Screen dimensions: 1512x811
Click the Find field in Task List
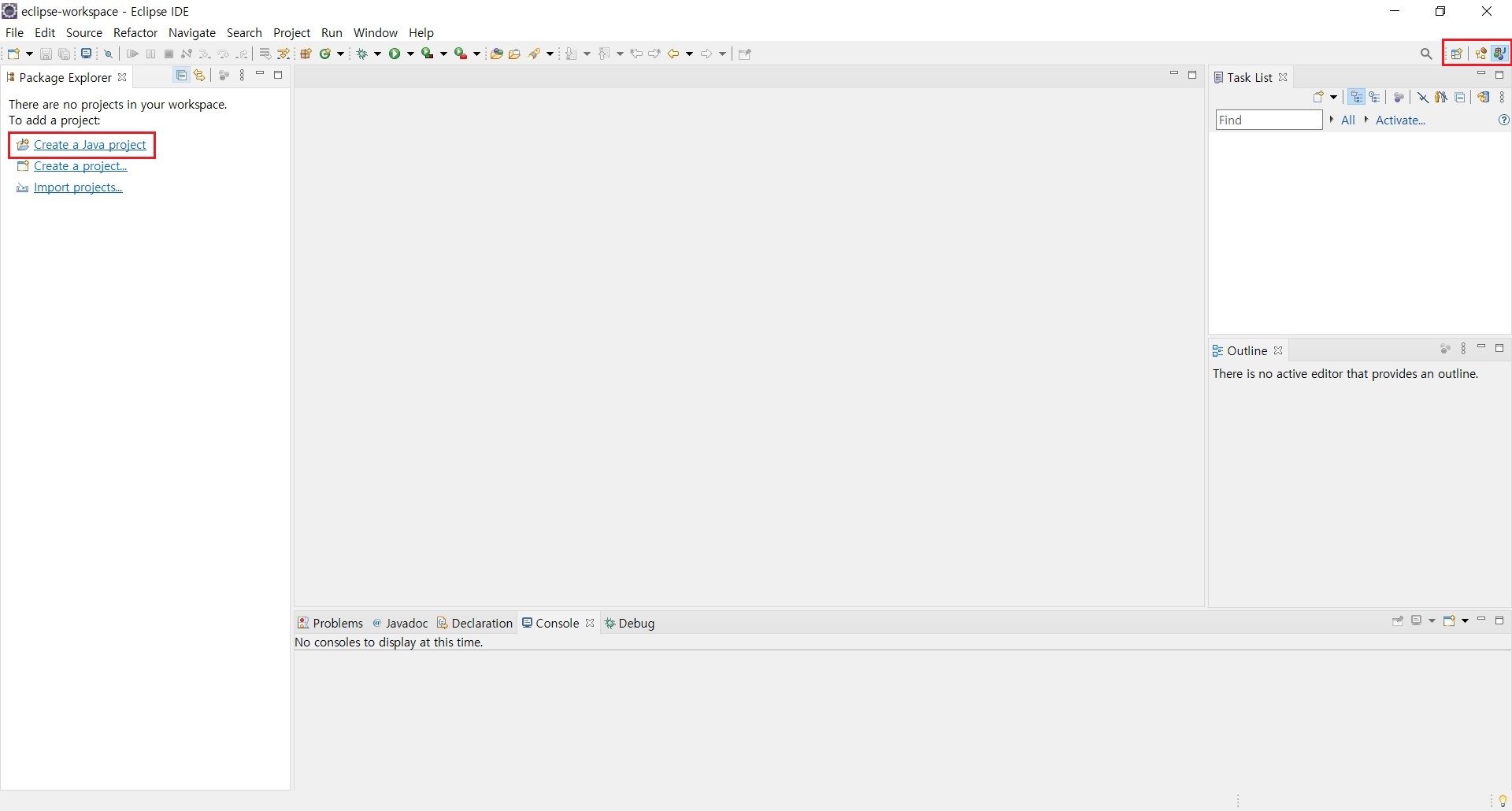pyautogui.click(x=1269, y=120)
